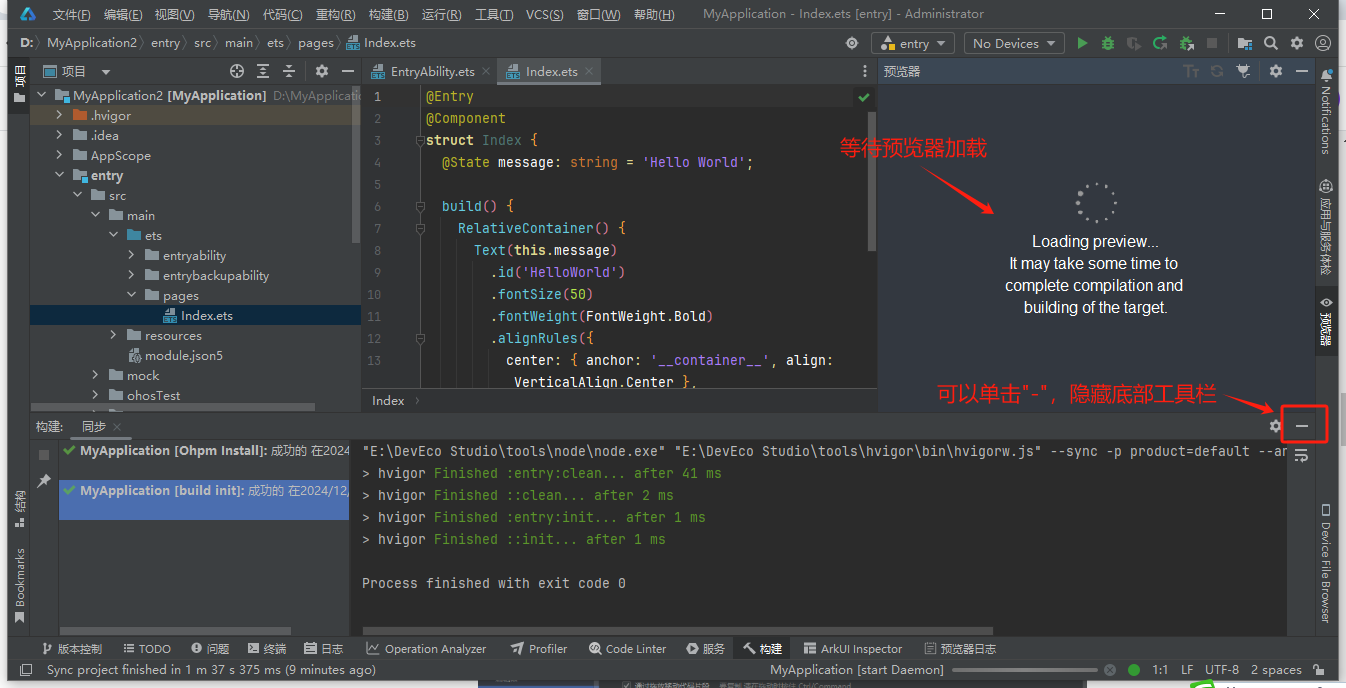Hide the project panel with minus icon

347,71
